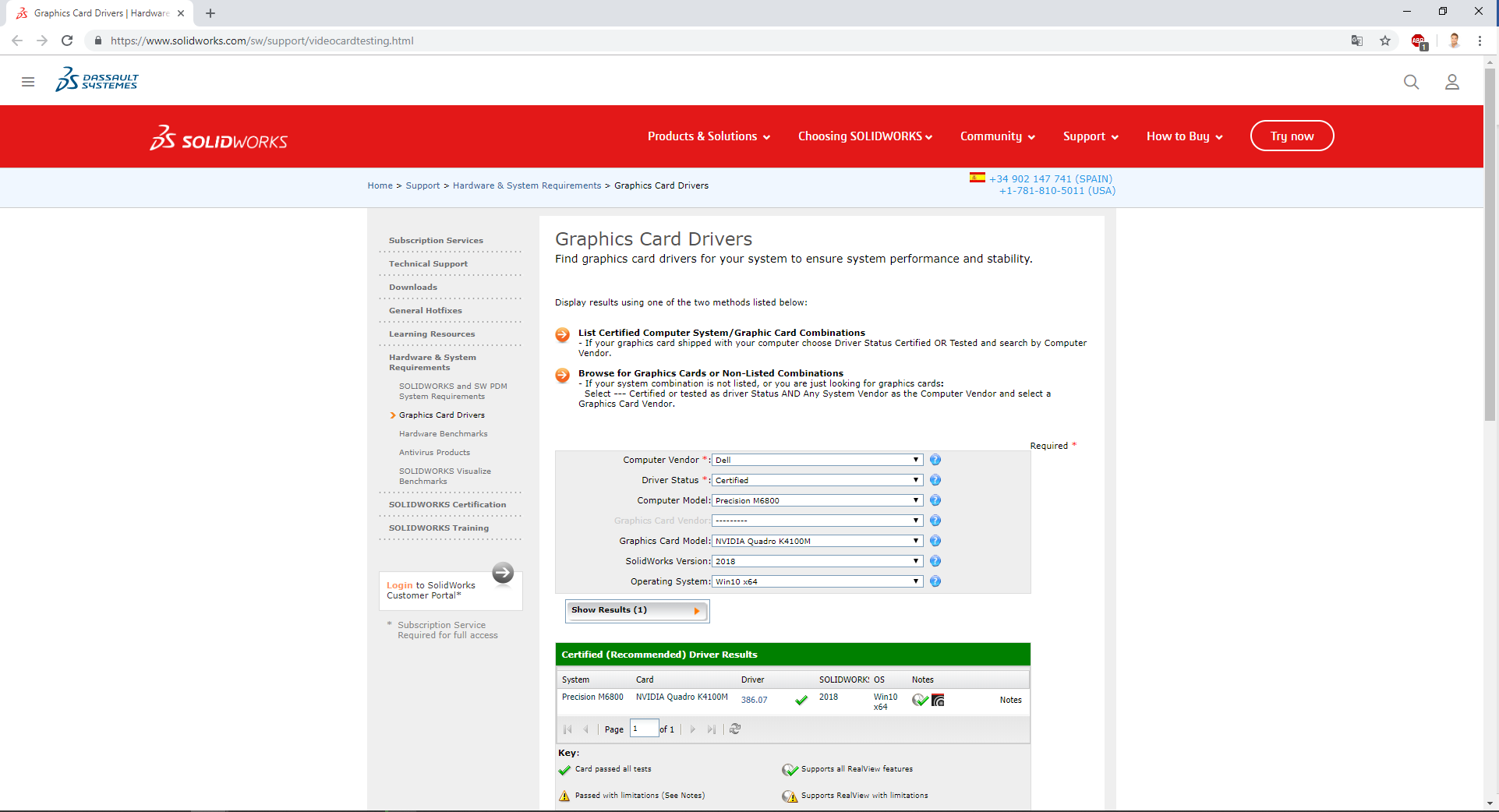1499x812 pixels.
Task: Open Graphics Card Vendor dropdown
Action: [817, 521]
